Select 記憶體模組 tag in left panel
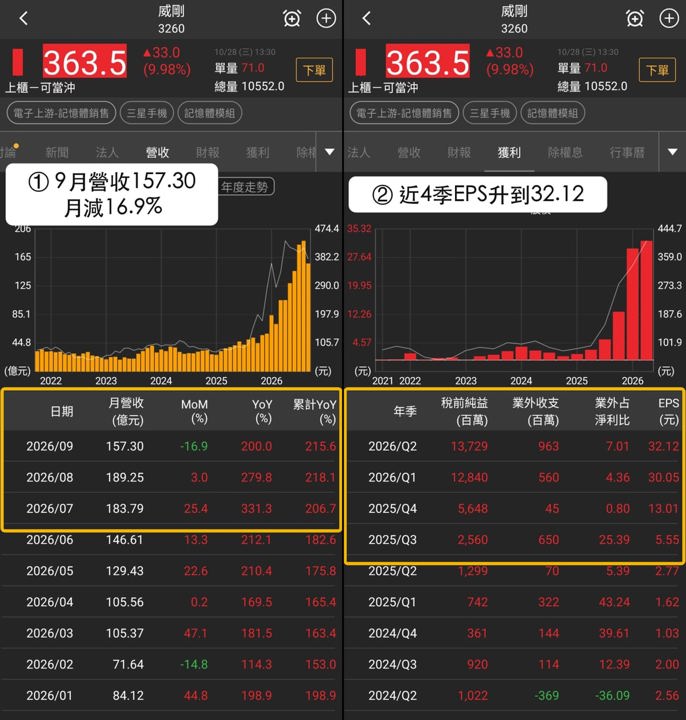 pyautogui.click(x=209, y=113)
